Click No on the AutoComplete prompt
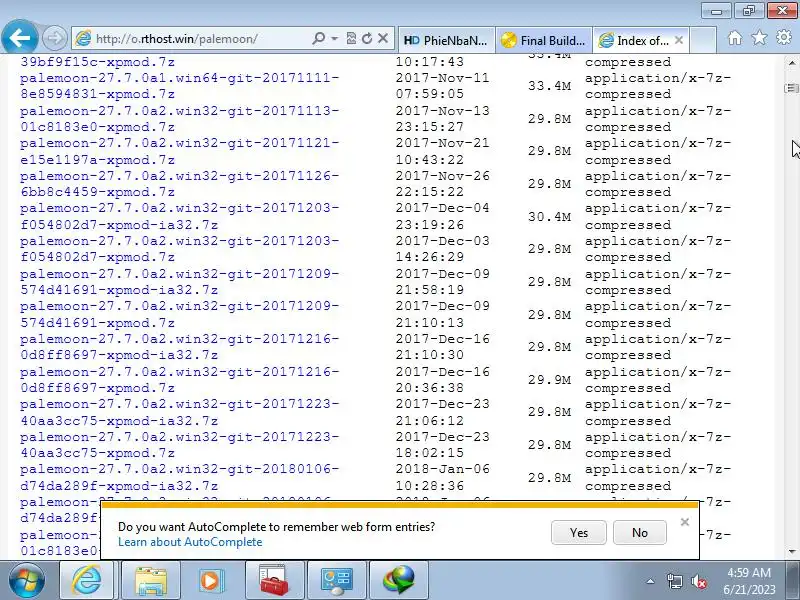Screen dimensions: 800x600 [640, 533]
